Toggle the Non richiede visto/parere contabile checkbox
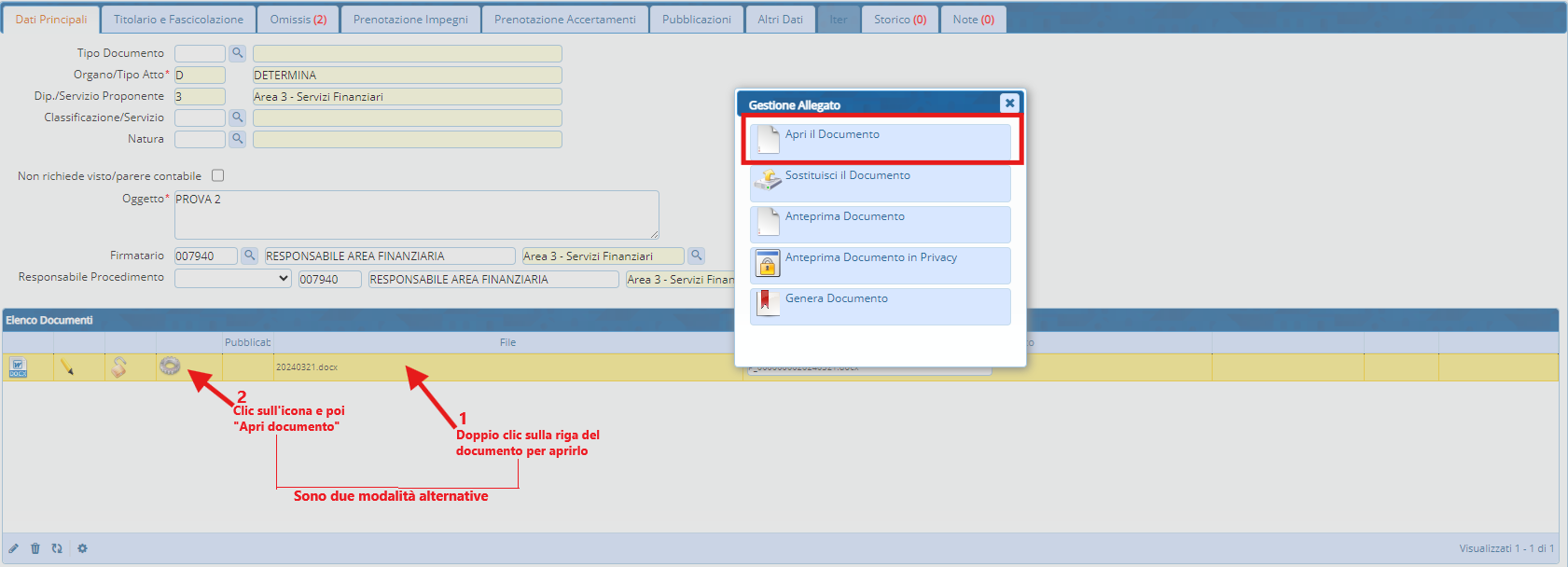The width and height of the screenshot is (1568, 567). tap(217, 175)
